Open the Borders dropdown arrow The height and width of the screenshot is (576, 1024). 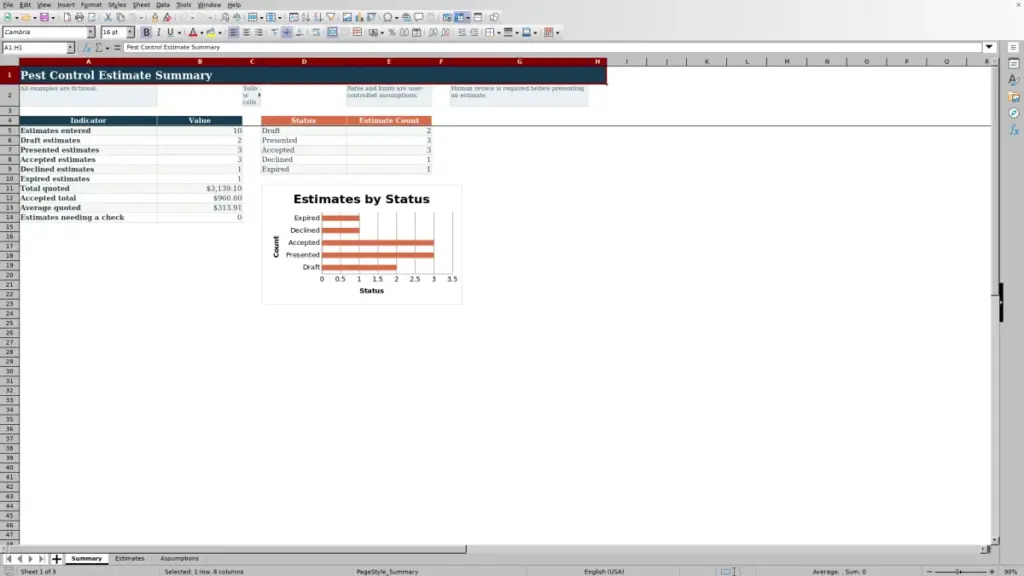pyautogui.click(x=499, y=33)
